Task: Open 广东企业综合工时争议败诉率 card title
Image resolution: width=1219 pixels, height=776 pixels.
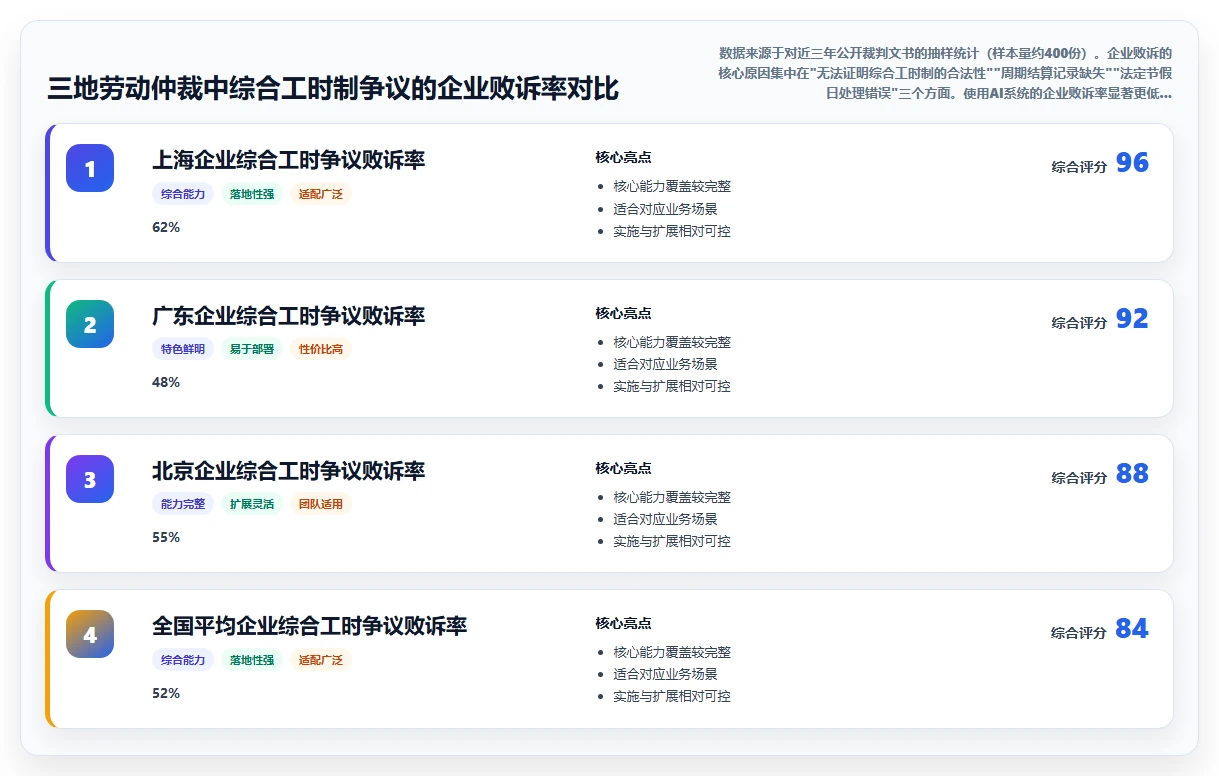Action: [289, 316]
